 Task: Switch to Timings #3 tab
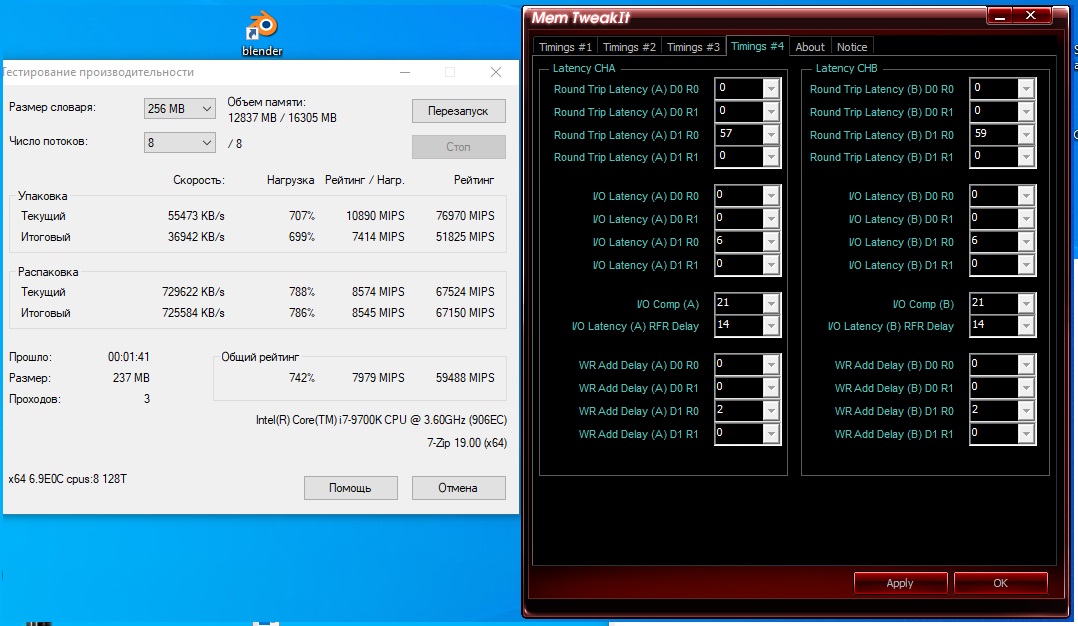pos(693,47)
